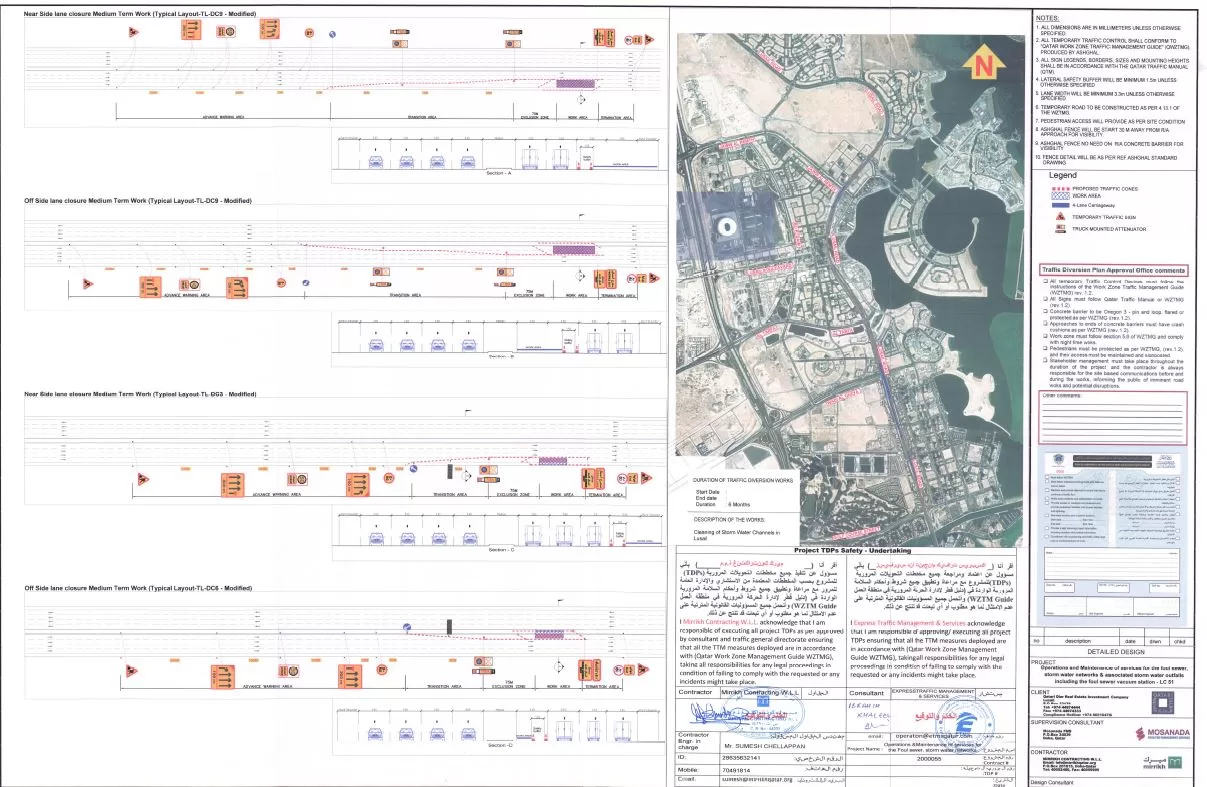Click the Mirrikh contractor logo
The image size is (1207, 787).
1163,763
